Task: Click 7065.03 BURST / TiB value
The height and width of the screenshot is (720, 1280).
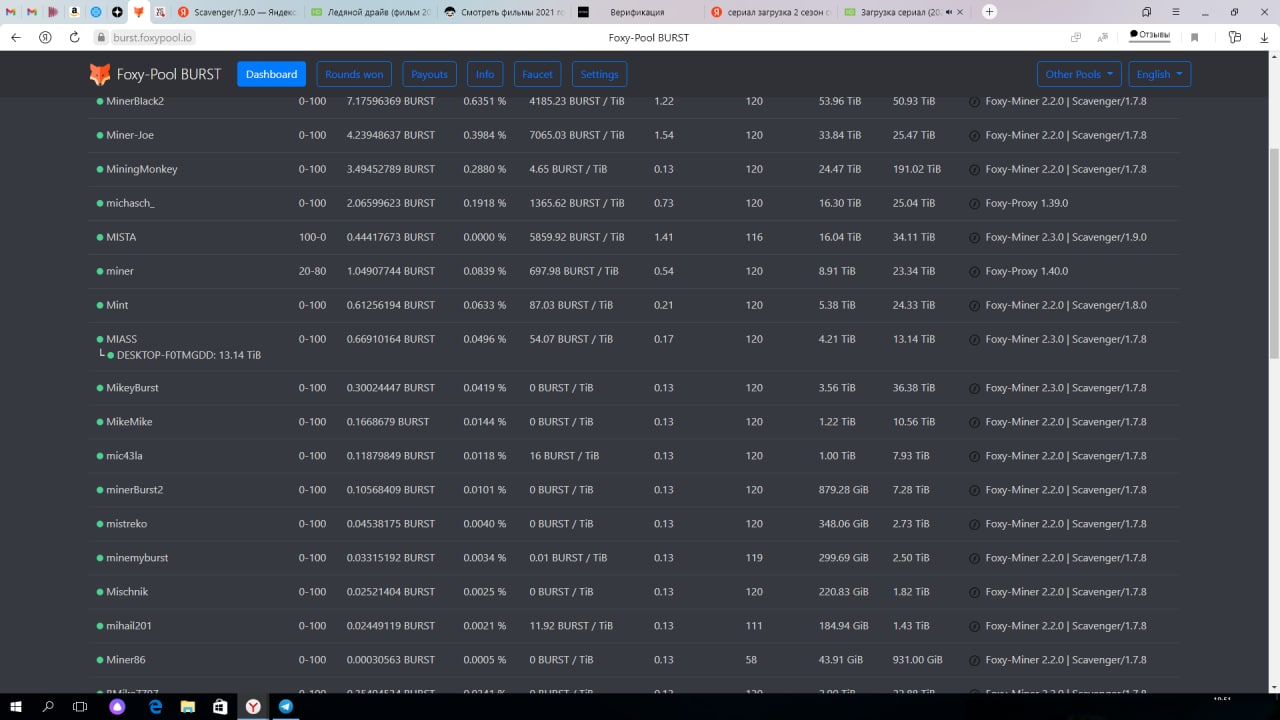Action: (x=577, y=135)
